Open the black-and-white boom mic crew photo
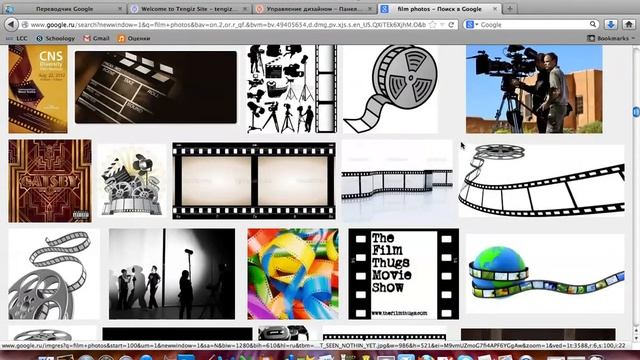The width and height of the screenshot is (640, 360). tap(172, 274)
